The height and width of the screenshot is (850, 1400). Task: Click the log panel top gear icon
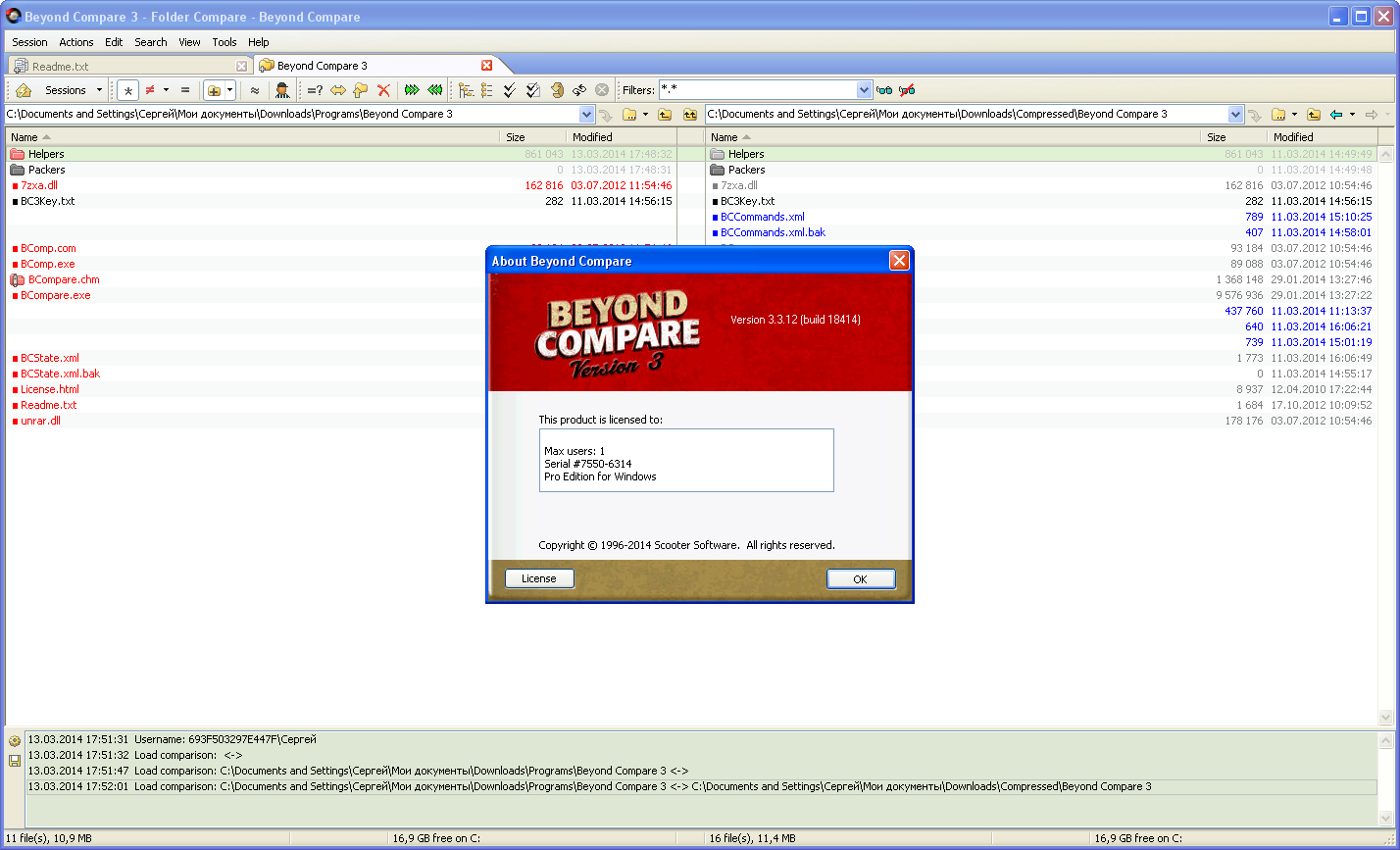pos(15,741)
